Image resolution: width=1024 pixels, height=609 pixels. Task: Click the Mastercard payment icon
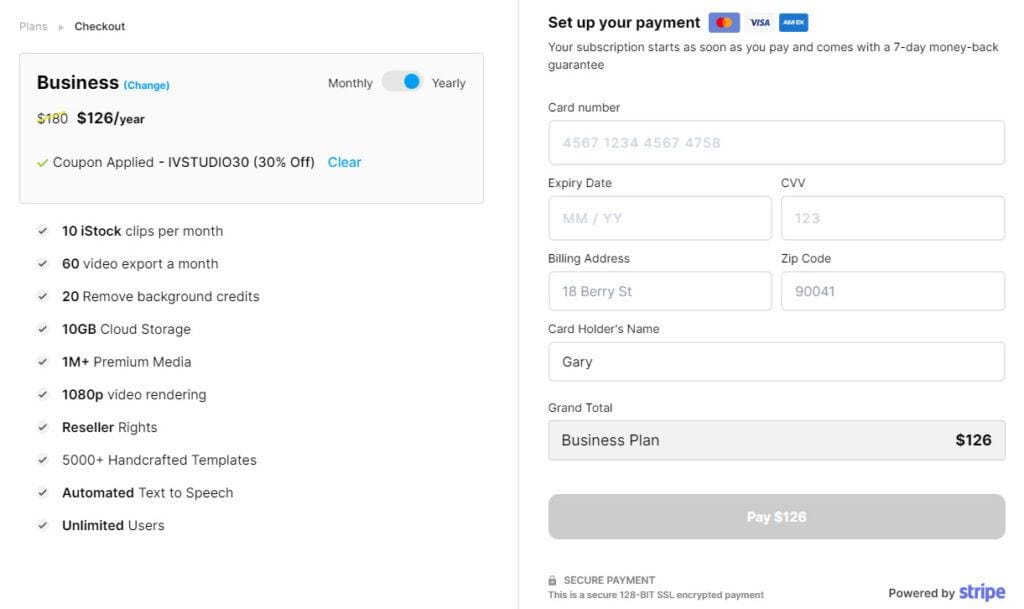[x=723, y=21]
